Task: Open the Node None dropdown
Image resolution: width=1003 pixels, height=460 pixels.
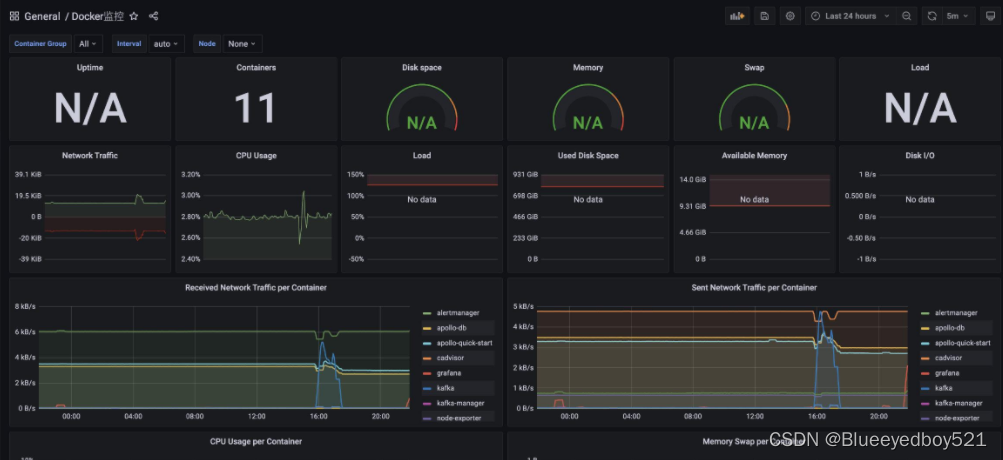Action: point(242,44)
